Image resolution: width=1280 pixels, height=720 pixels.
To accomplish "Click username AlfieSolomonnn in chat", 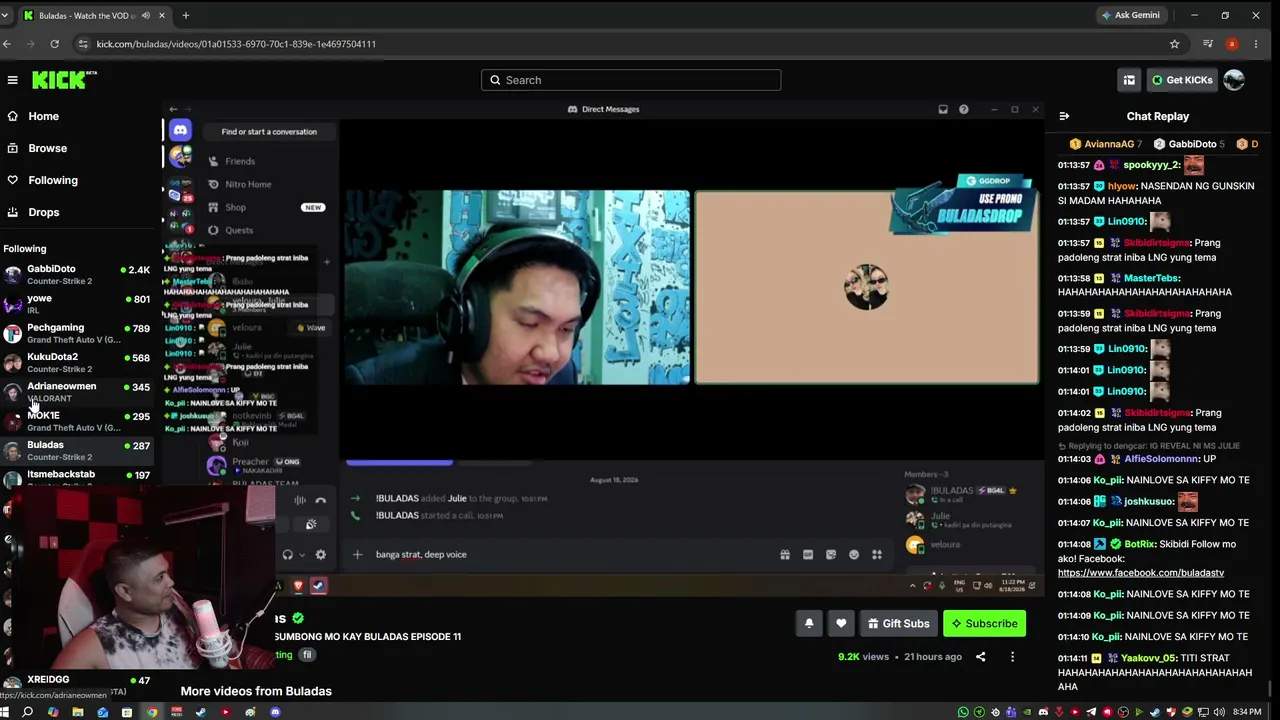I will tap(1161, 459).
